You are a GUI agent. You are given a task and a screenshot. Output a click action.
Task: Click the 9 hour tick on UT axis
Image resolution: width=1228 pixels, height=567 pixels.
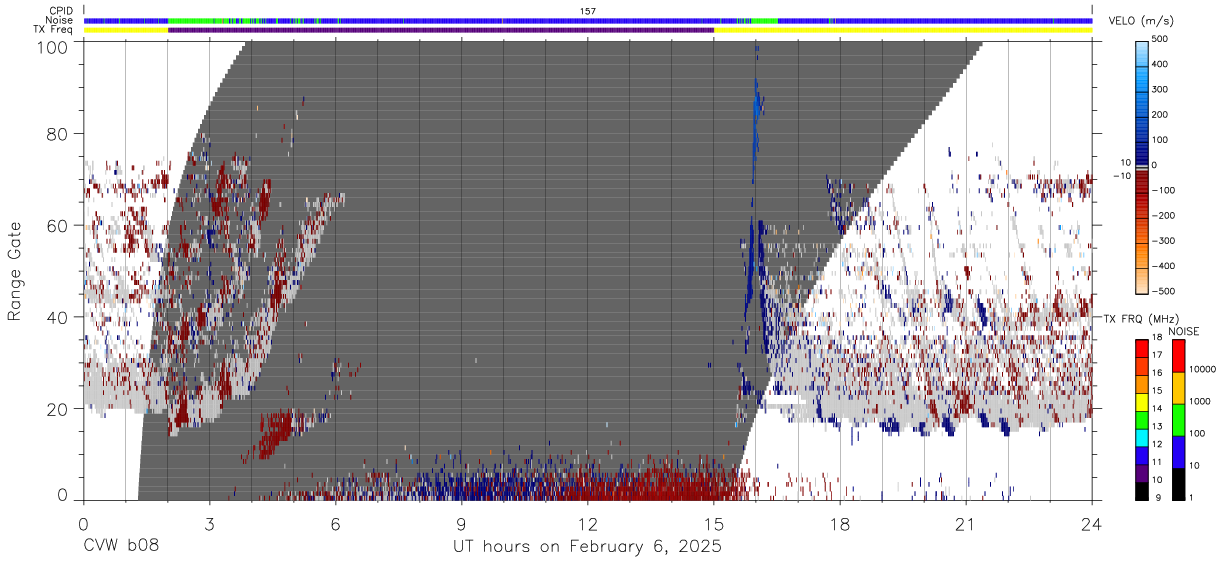point(461,523)
